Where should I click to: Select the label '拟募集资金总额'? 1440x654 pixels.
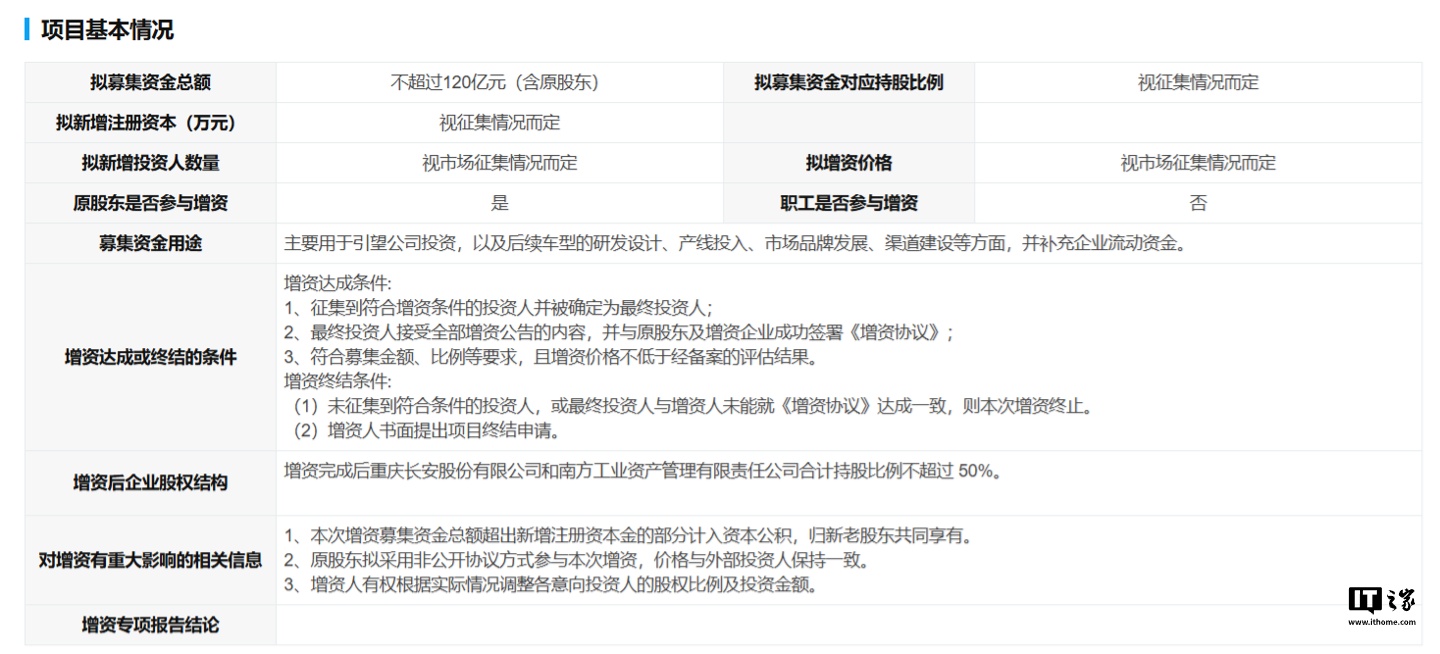(150, 83)
